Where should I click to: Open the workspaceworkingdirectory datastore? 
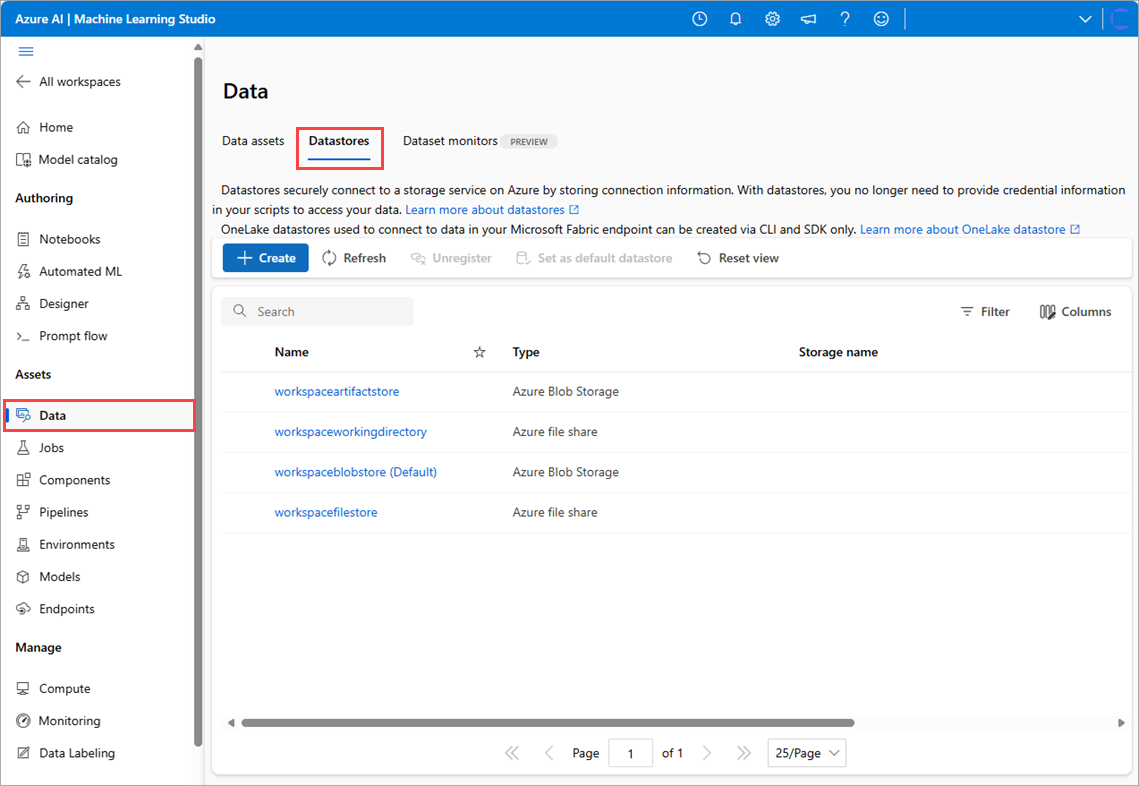(x=351, y=432)
